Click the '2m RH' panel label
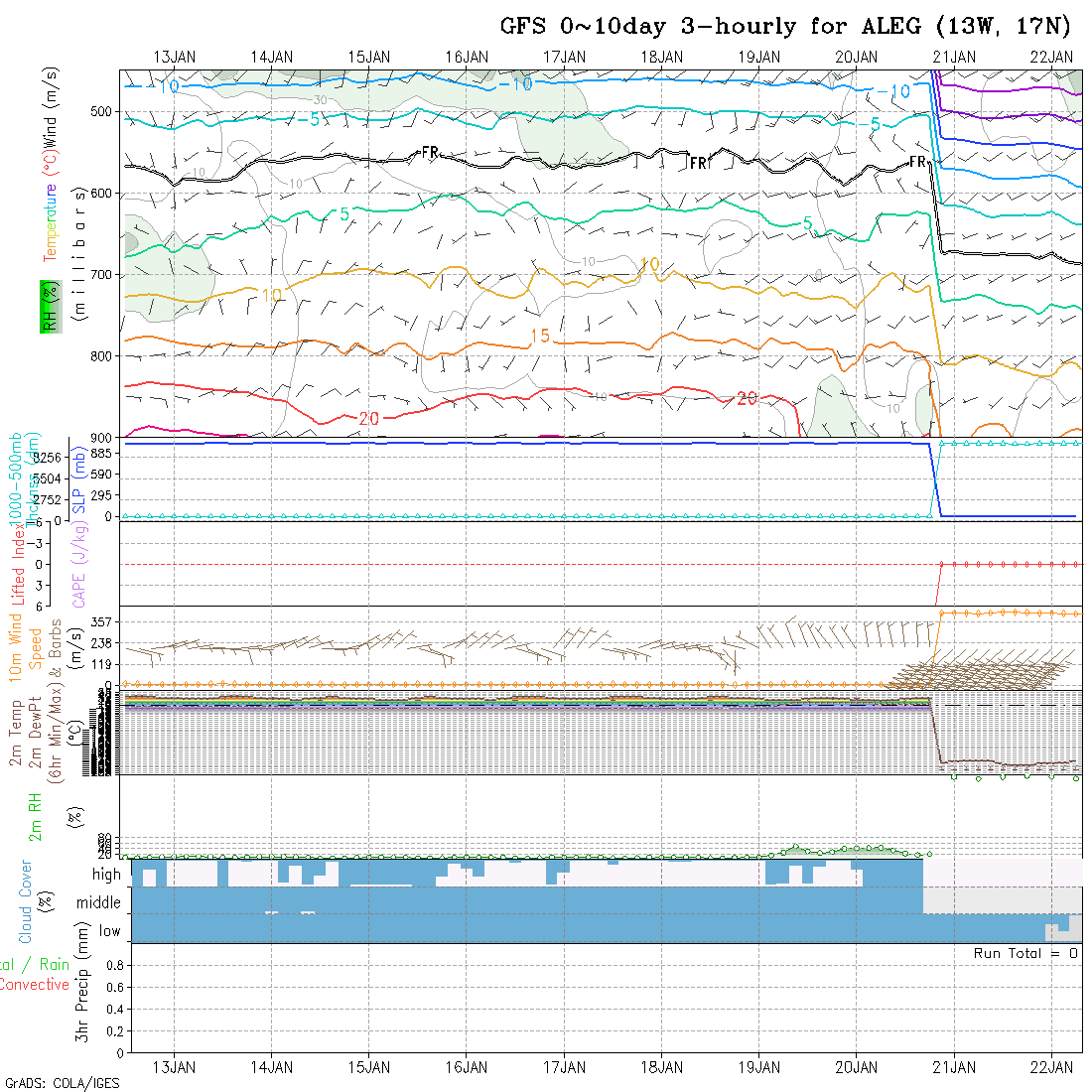 point(35,814)
